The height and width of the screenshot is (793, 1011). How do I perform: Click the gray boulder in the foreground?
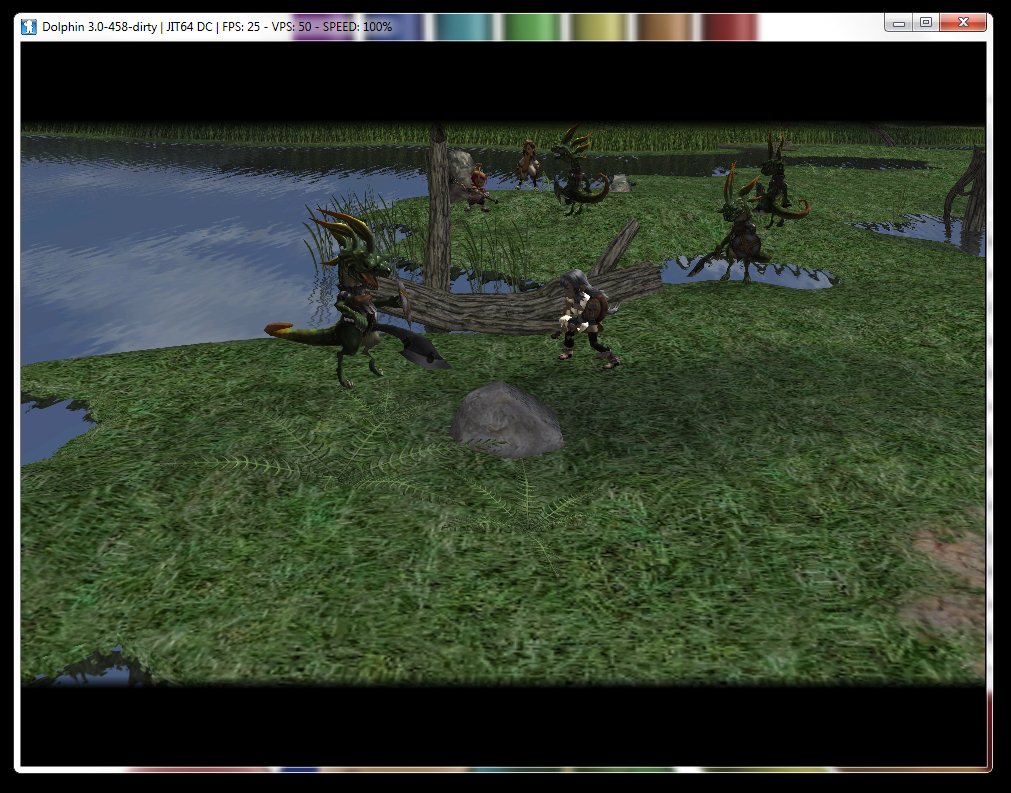[506, 420]
